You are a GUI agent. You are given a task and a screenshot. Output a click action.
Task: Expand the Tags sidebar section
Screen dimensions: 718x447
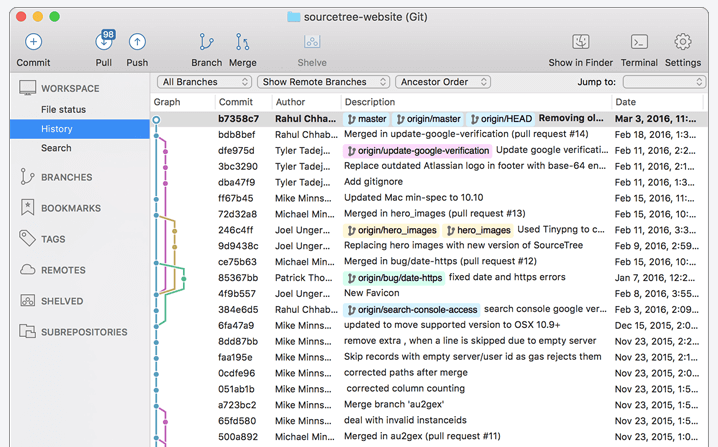53,239
